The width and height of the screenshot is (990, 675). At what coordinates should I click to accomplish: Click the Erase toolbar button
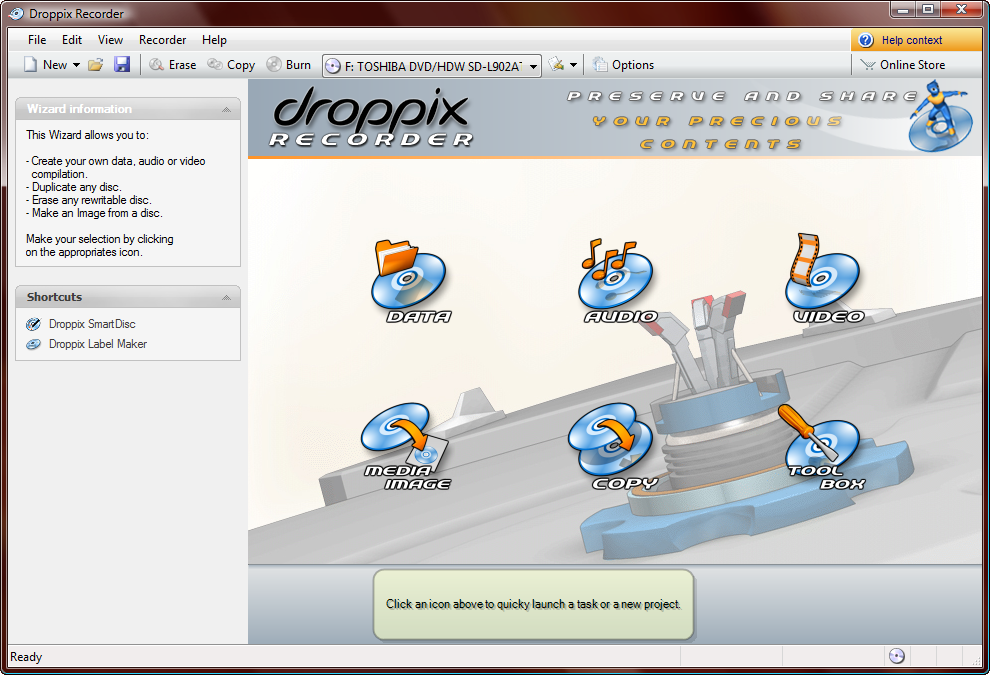click(x=173, y=64)
